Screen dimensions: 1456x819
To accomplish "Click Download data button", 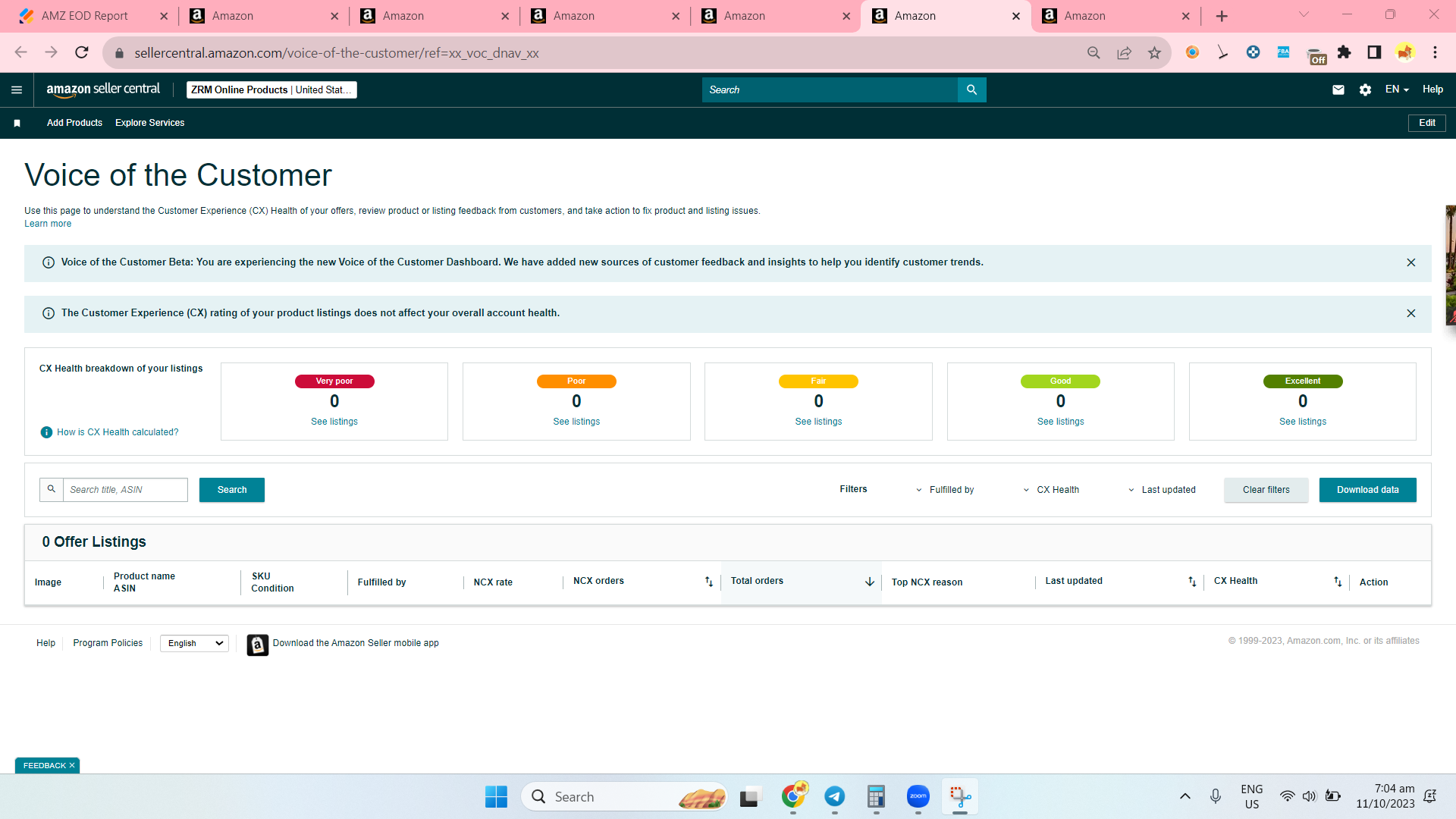I will tap(1367, 490).
